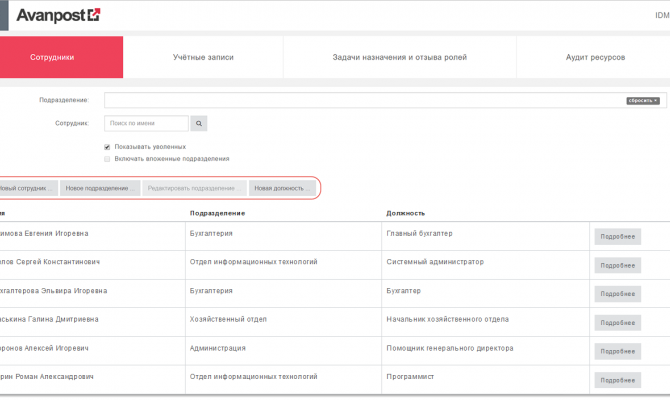Open the "сбросить" dropdown in department field
The width and height of the screenshot is (670, 400).
click(643, 101)
